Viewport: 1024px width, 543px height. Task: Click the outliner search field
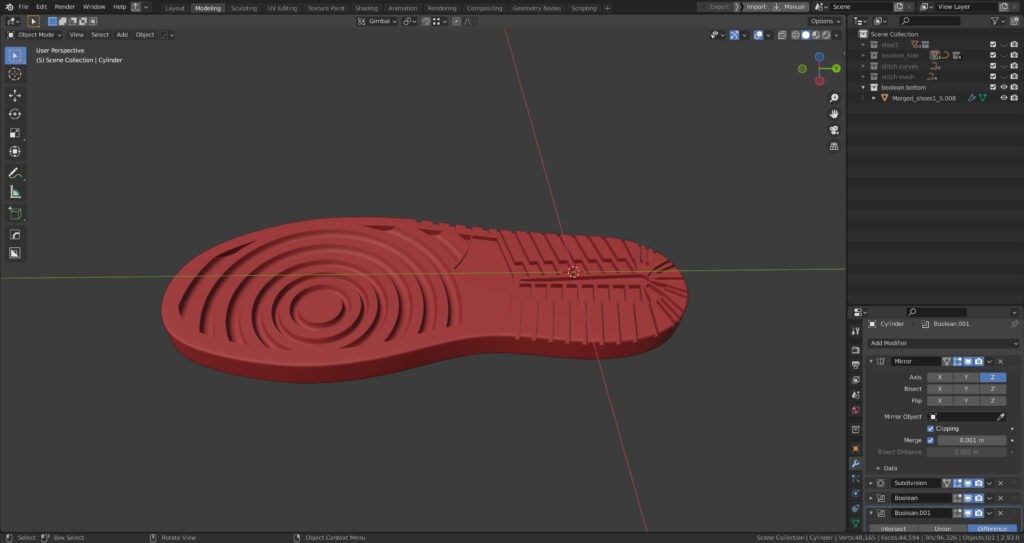pos(929,21)
